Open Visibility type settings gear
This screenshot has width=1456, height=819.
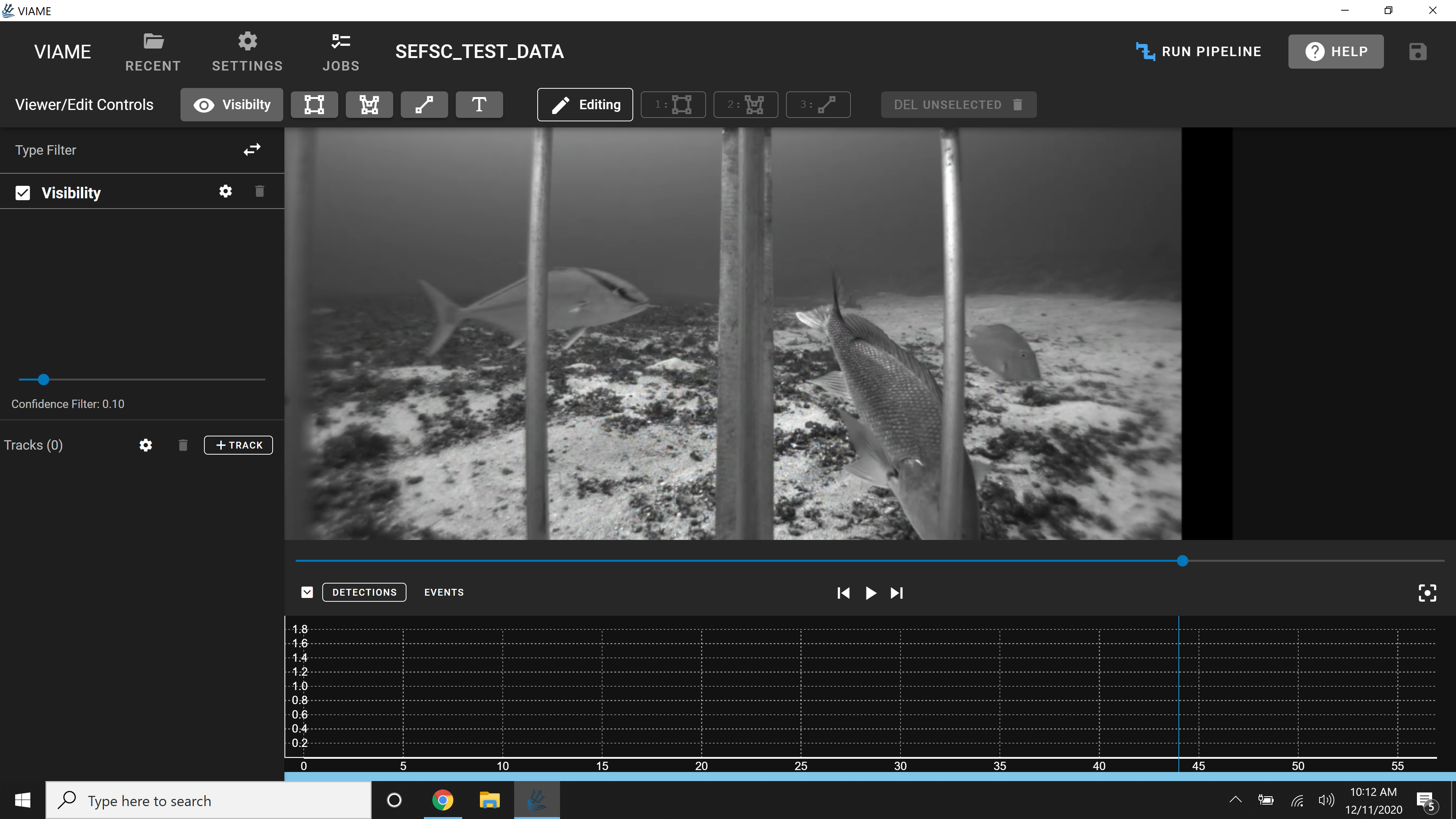tap(226, 191)
